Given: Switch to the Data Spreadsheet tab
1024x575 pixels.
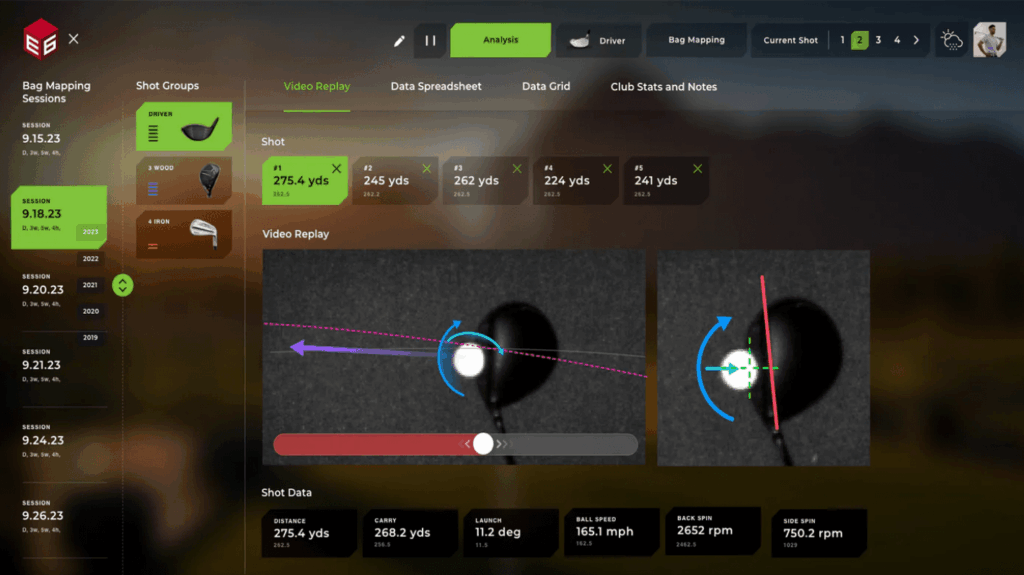Looking at the screenshot, I should (436, 87).
